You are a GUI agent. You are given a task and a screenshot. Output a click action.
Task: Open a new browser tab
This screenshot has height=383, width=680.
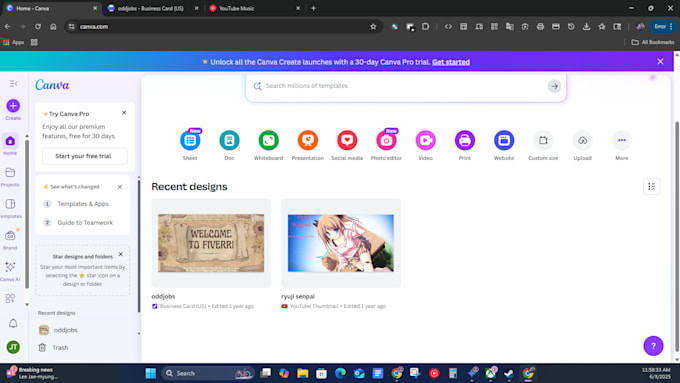[313, 8]
